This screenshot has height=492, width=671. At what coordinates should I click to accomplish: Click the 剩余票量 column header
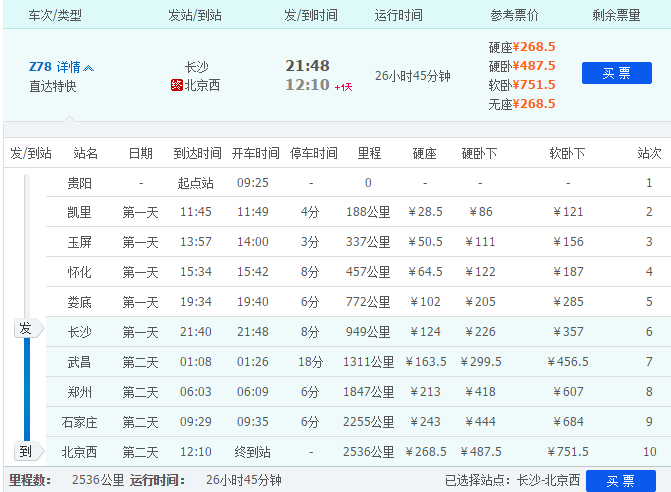(616, 16)
